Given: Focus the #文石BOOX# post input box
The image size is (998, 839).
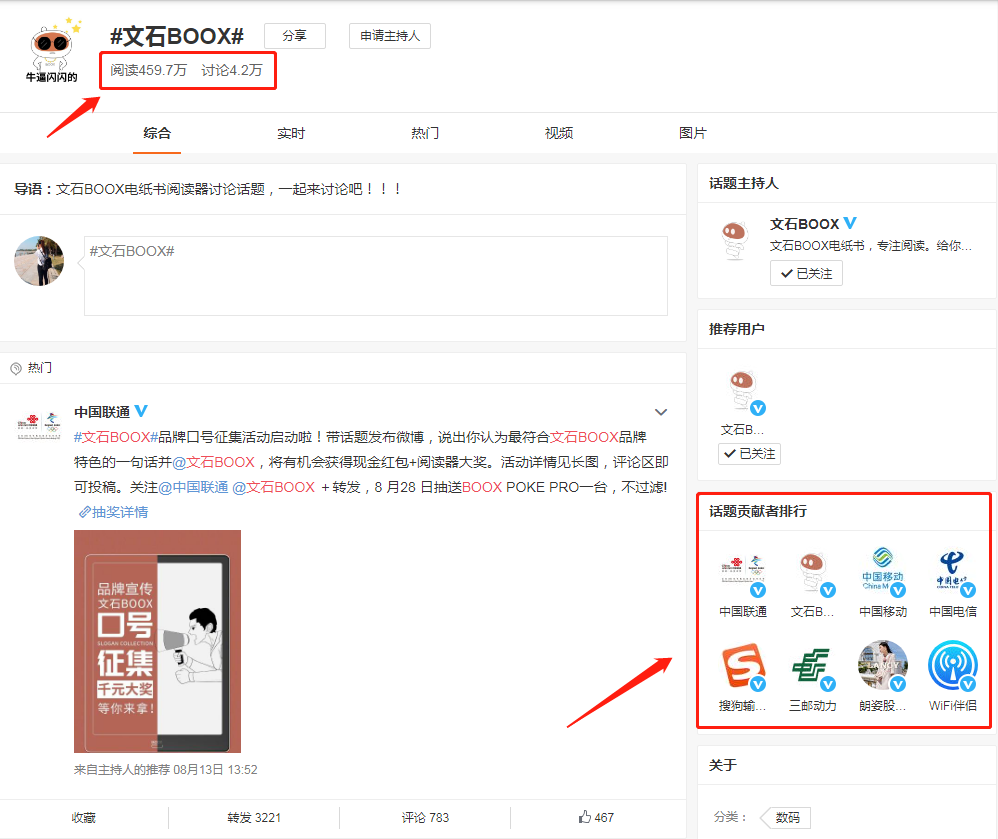Looking at the screenshot, I should (x=376, y=276).
